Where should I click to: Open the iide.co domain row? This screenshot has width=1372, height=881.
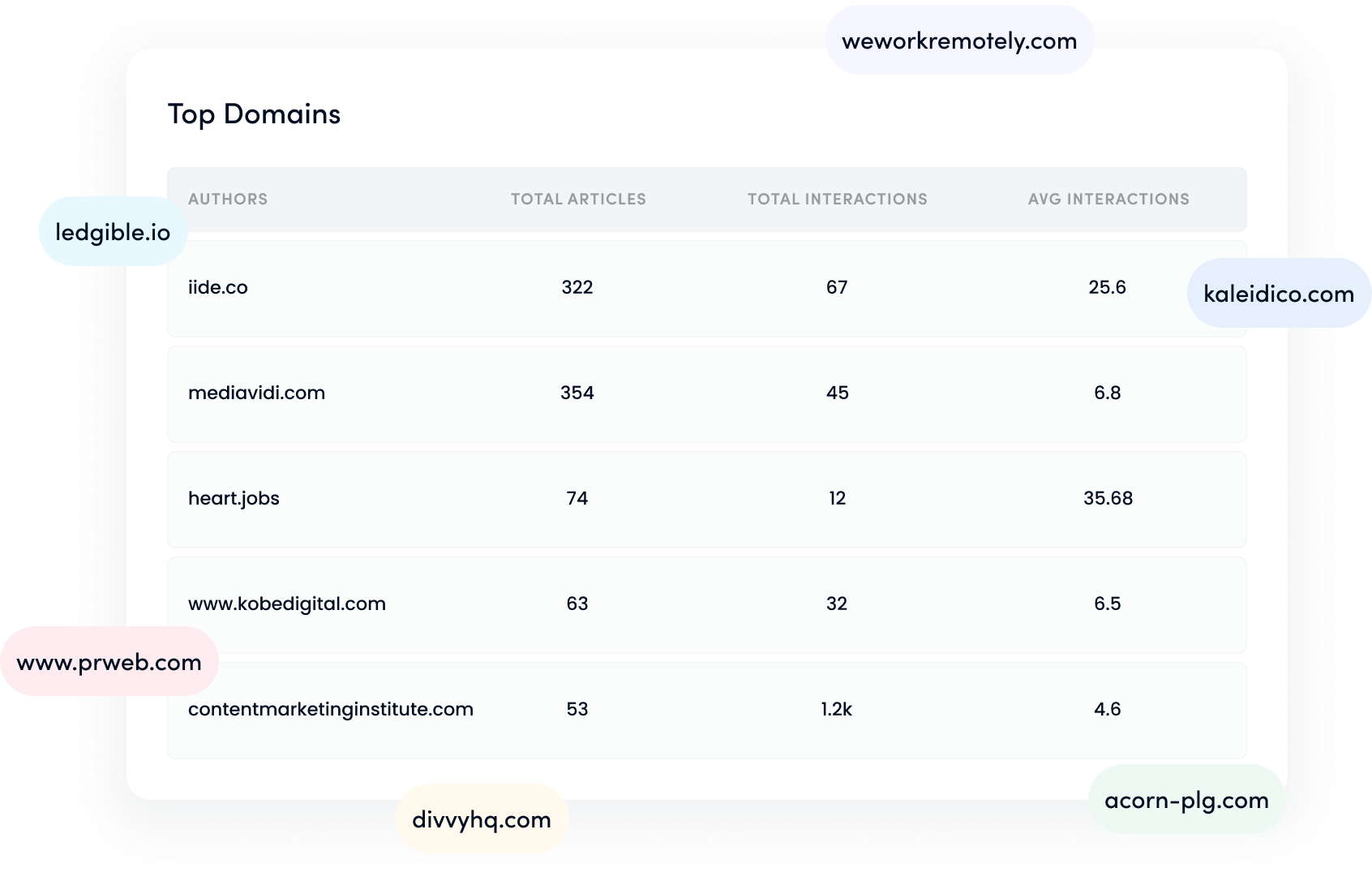[x=706, y=289]
